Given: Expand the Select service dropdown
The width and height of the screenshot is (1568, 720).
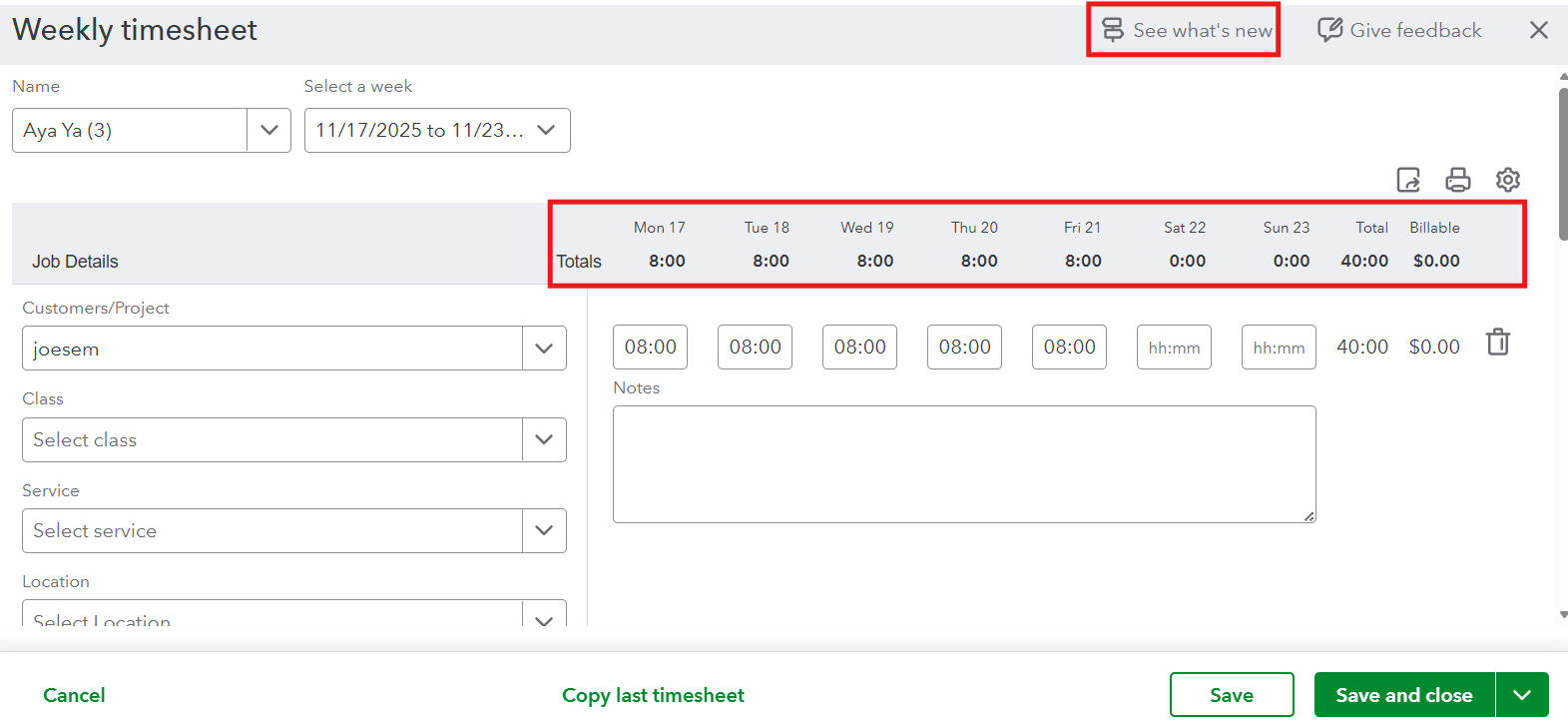Looking at the screenshot, I should 544,530.
